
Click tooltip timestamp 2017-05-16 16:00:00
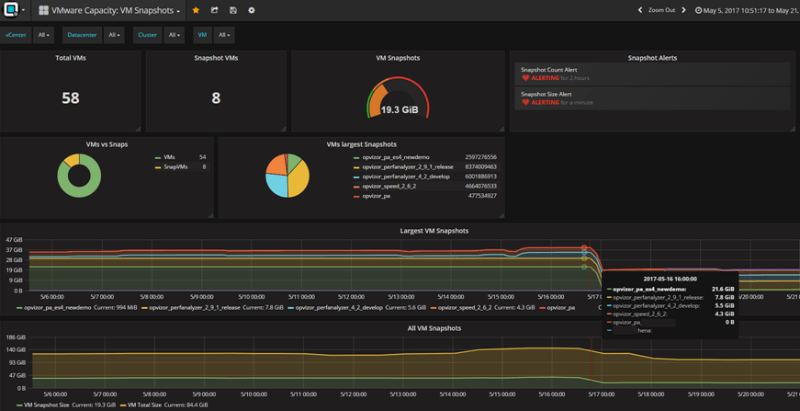coord(669,279)
